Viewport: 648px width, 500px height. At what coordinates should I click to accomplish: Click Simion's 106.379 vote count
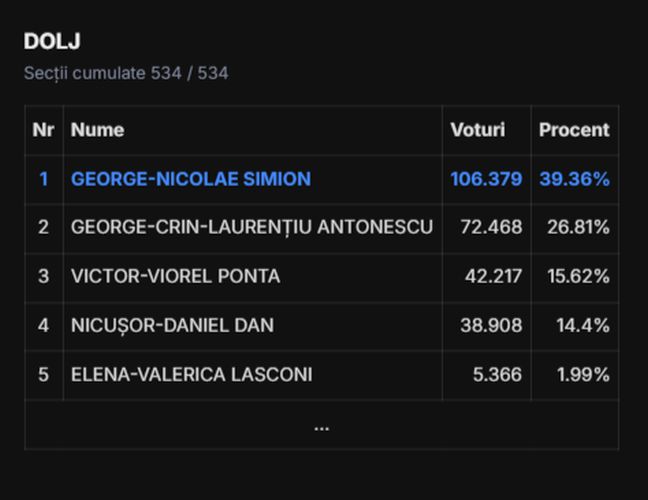tap(486, 179)
